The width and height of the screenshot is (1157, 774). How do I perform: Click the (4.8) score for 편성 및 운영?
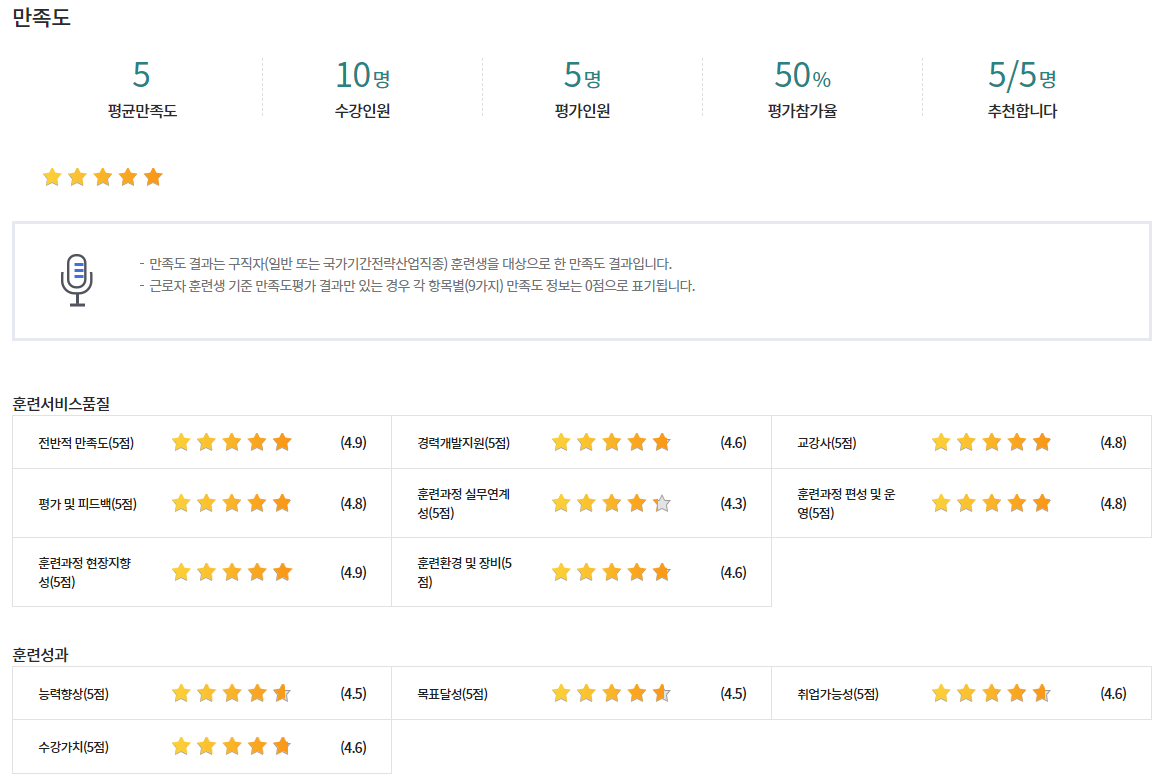tap(1113, 504)
